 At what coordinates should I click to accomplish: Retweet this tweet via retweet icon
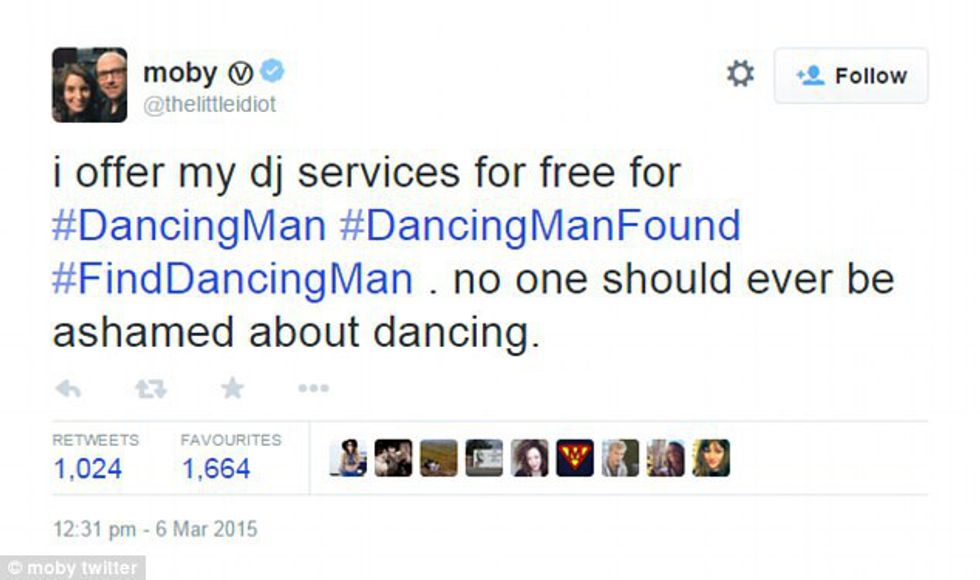pyautogui.click(x=150, y=389)
